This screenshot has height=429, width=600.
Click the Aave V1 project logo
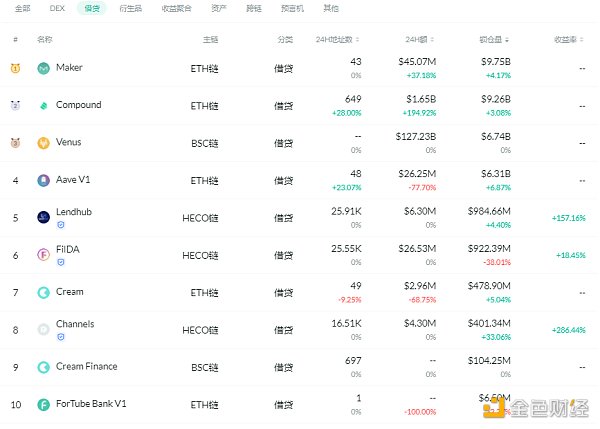click(x=44, y=180)
